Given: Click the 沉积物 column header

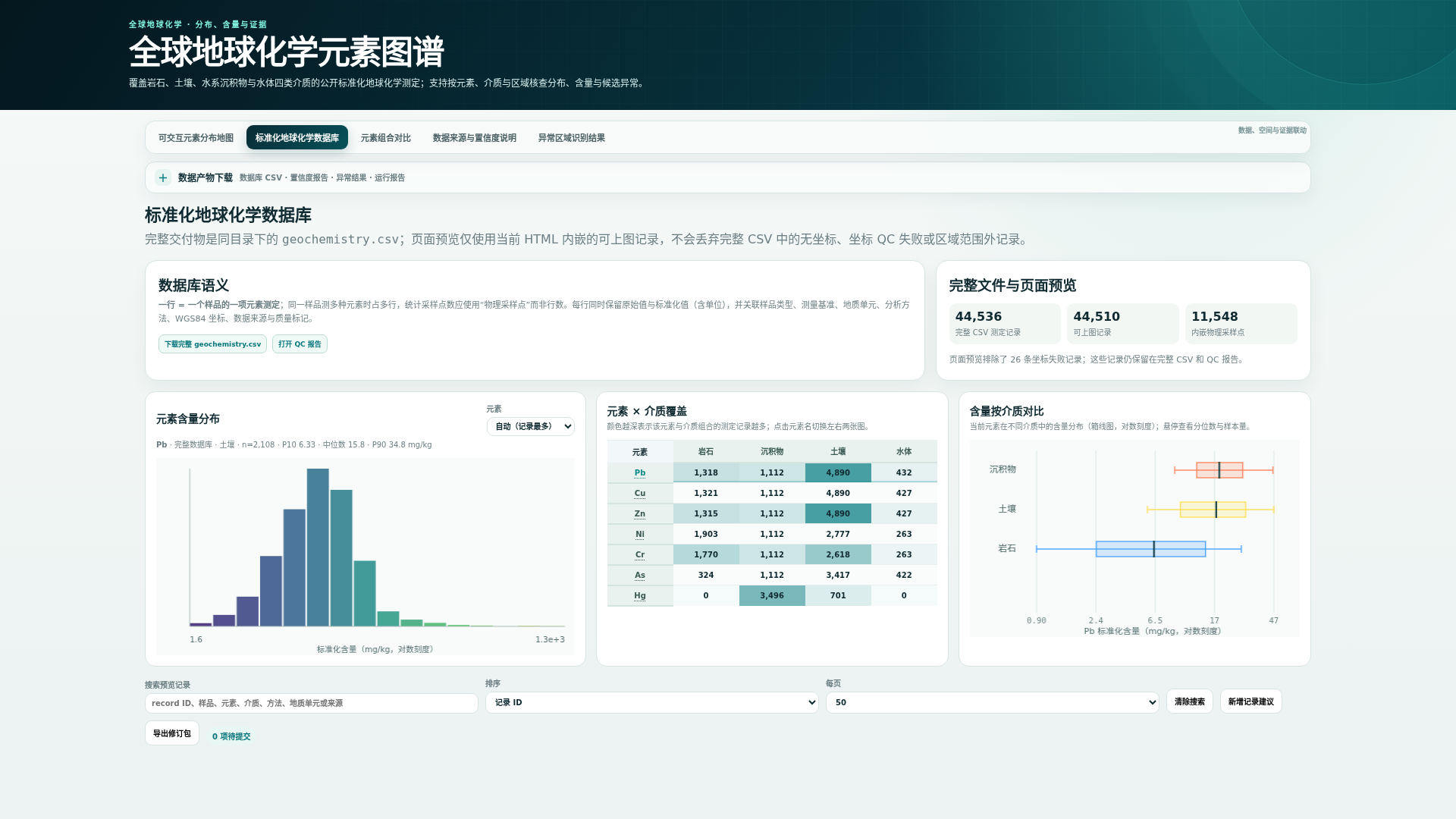Looking at the screenshot, I should (772, 451).
